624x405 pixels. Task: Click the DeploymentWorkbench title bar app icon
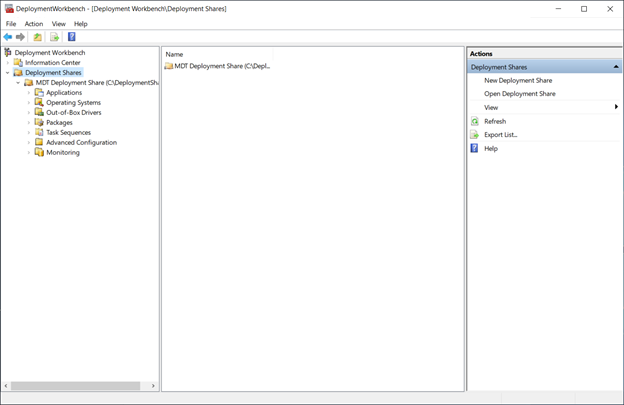pos(9,8)
